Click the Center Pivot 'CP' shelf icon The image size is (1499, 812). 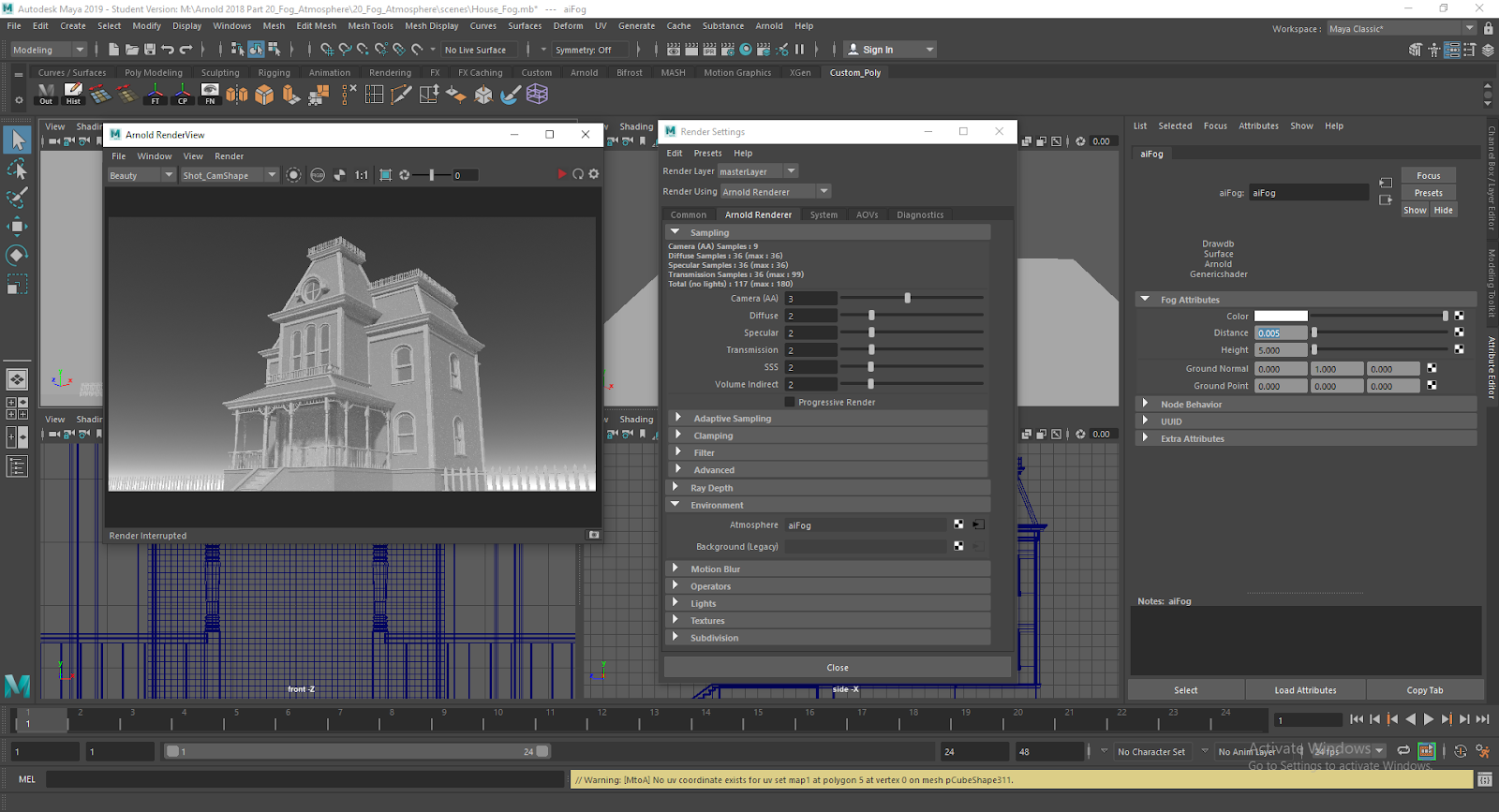183,94
